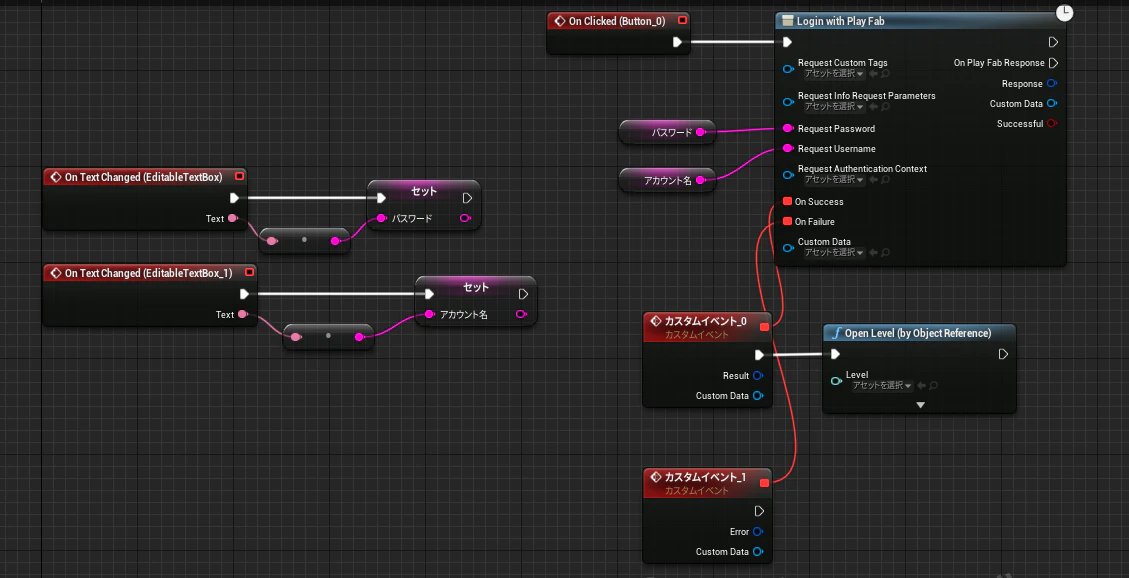Click the Custom Data pin on カスタムイベント_1

(757, 552)
